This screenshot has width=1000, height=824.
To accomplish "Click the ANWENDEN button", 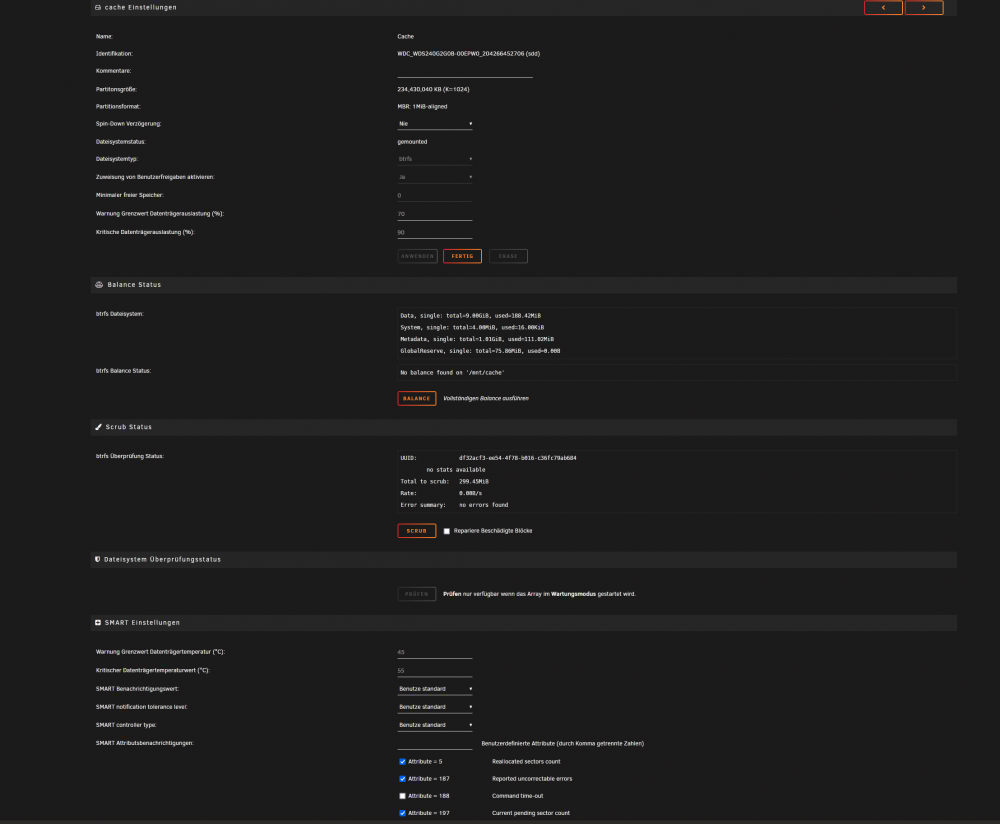I will click(418, 256).
